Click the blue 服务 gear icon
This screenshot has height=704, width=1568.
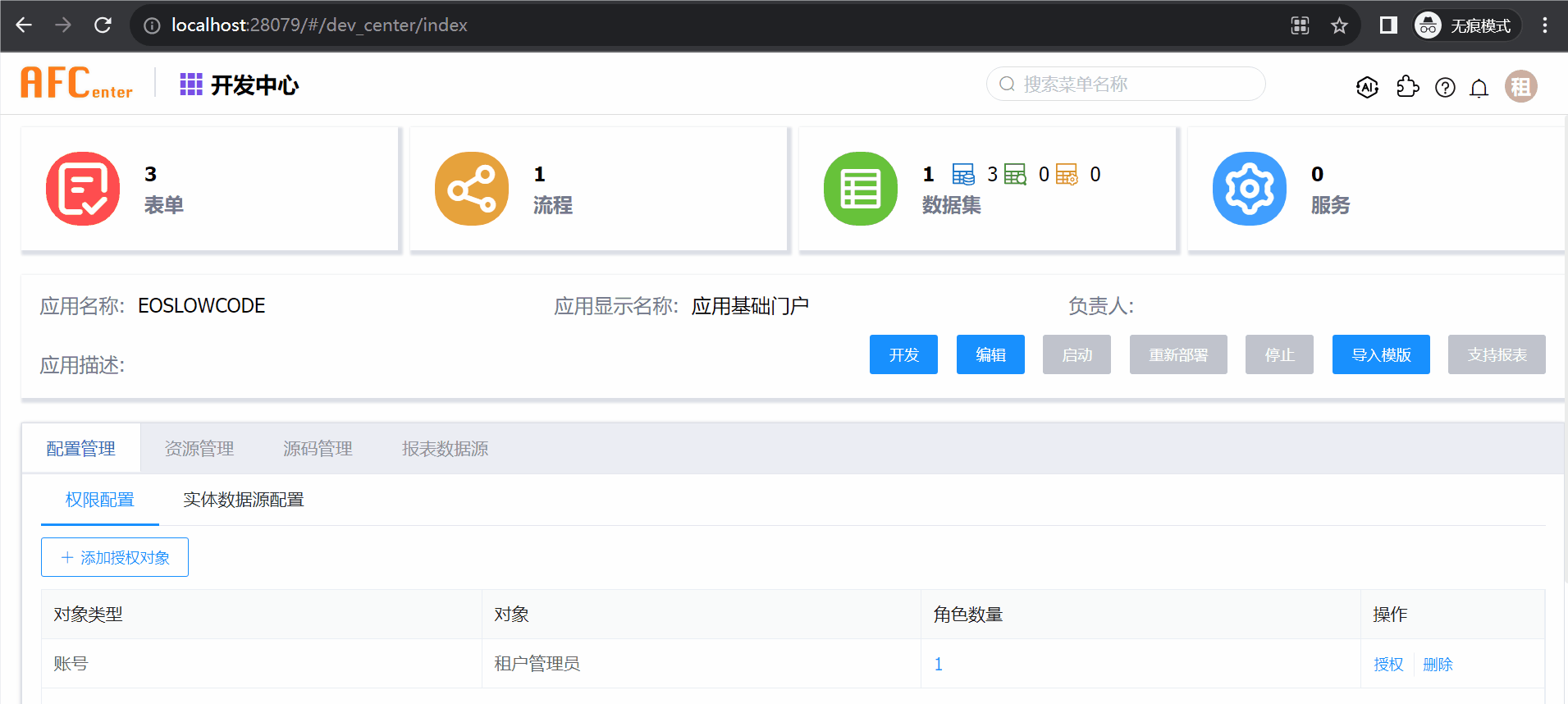point(1249,189)
